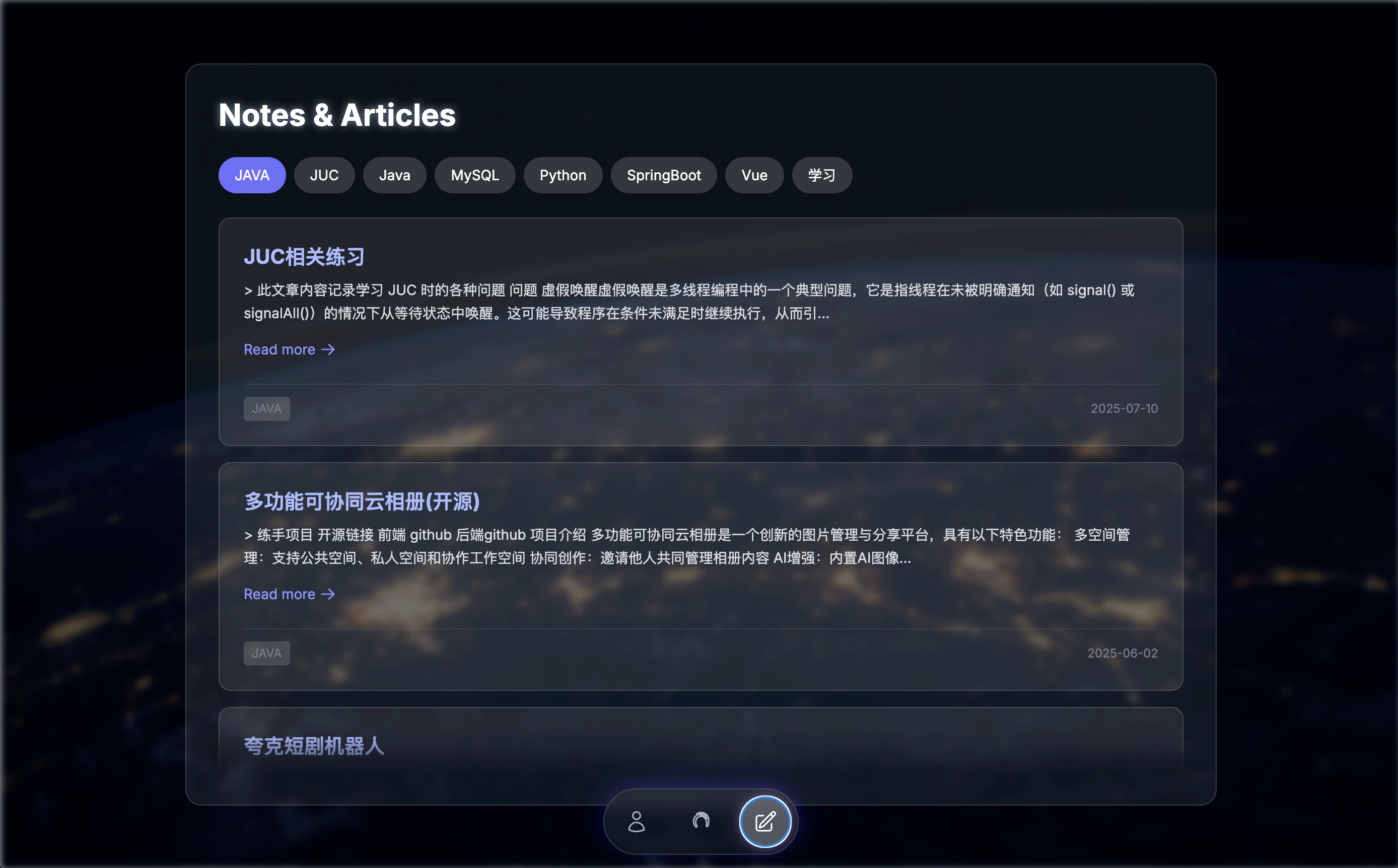Select the 学习 tag filter
Image resolution: width=1398 pixels, height=868 pixels.
pyautogui.click(x=821, y=175)
